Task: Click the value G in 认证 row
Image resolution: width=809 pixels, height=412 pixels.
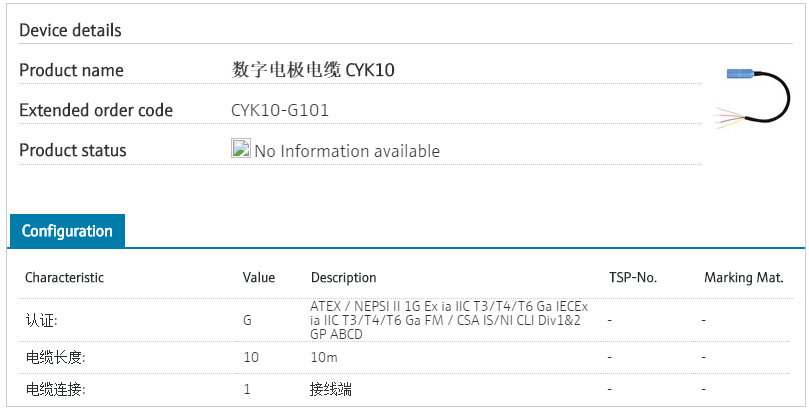Action: [248, 320]
